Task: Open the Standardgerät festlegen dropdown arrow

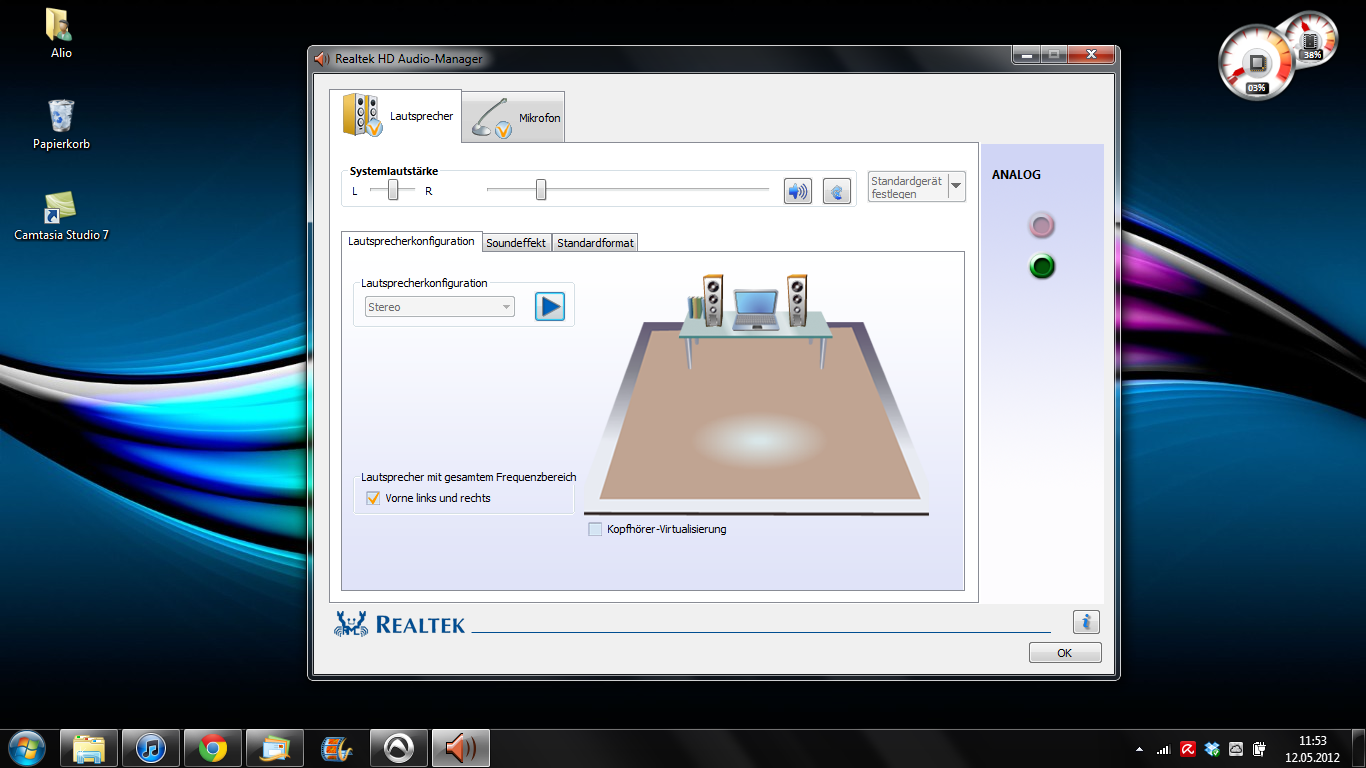Action: click(x=956, y=187)
